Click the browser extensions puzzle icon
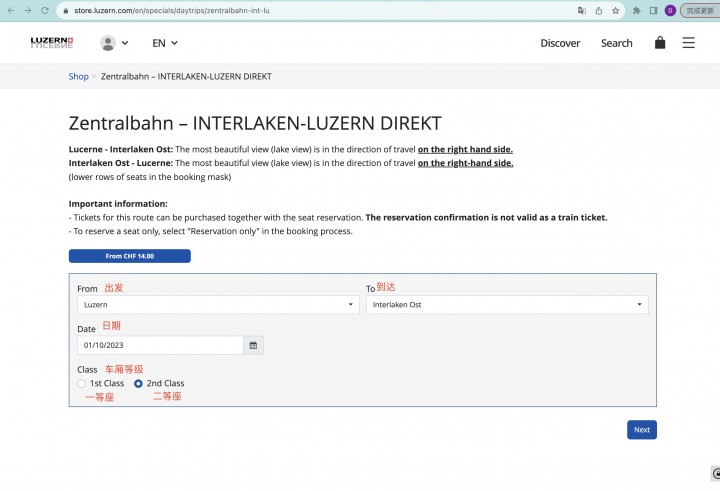Image resolution: width=720 pixels, height=491 pixels. click(636, 11)
